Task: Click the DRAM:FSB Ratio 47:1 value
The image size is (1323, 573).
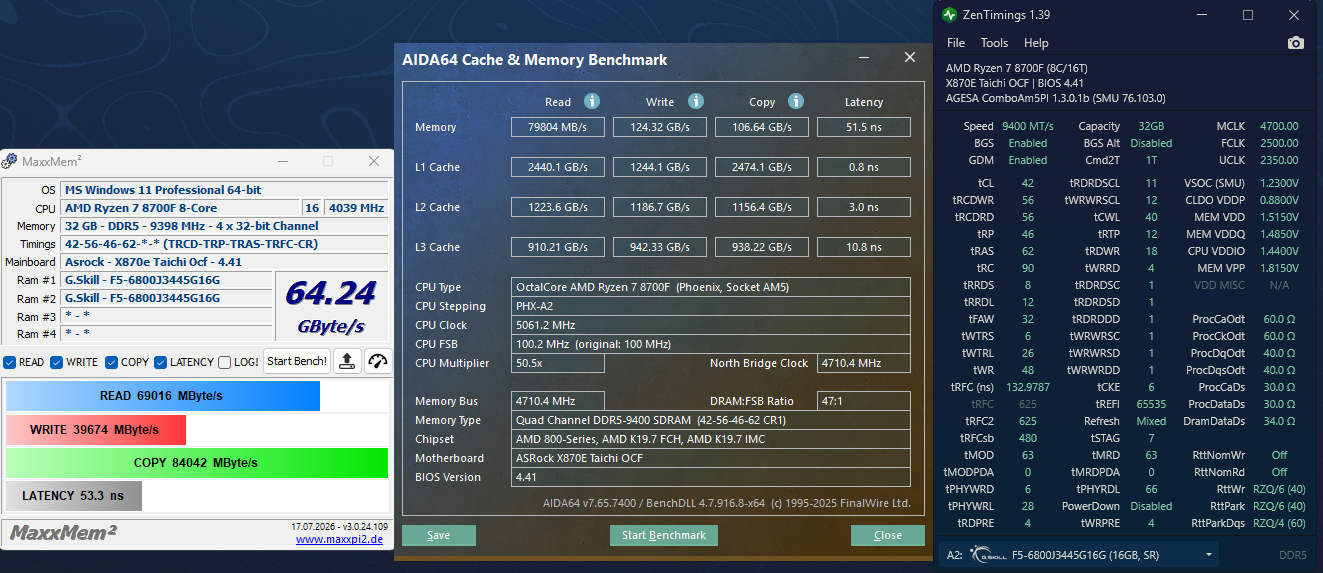Action: click(864, 401)
